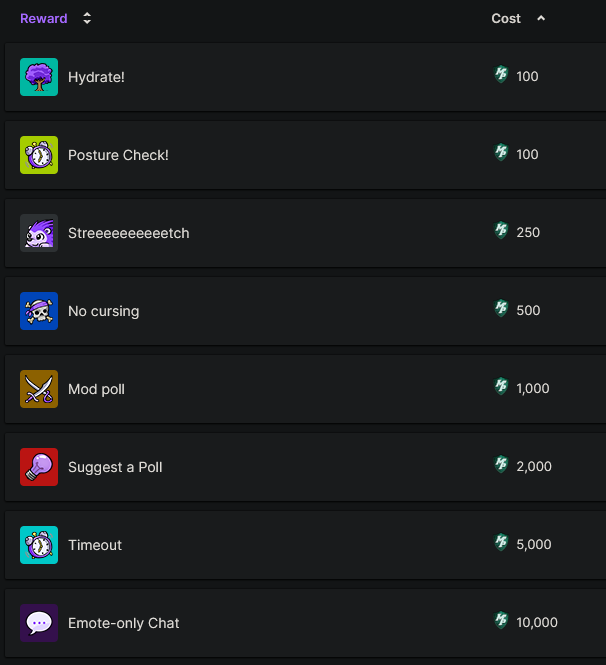
Task: Select the Streeeeeeeeeetch purple creature icon
Action: [39, 233]
